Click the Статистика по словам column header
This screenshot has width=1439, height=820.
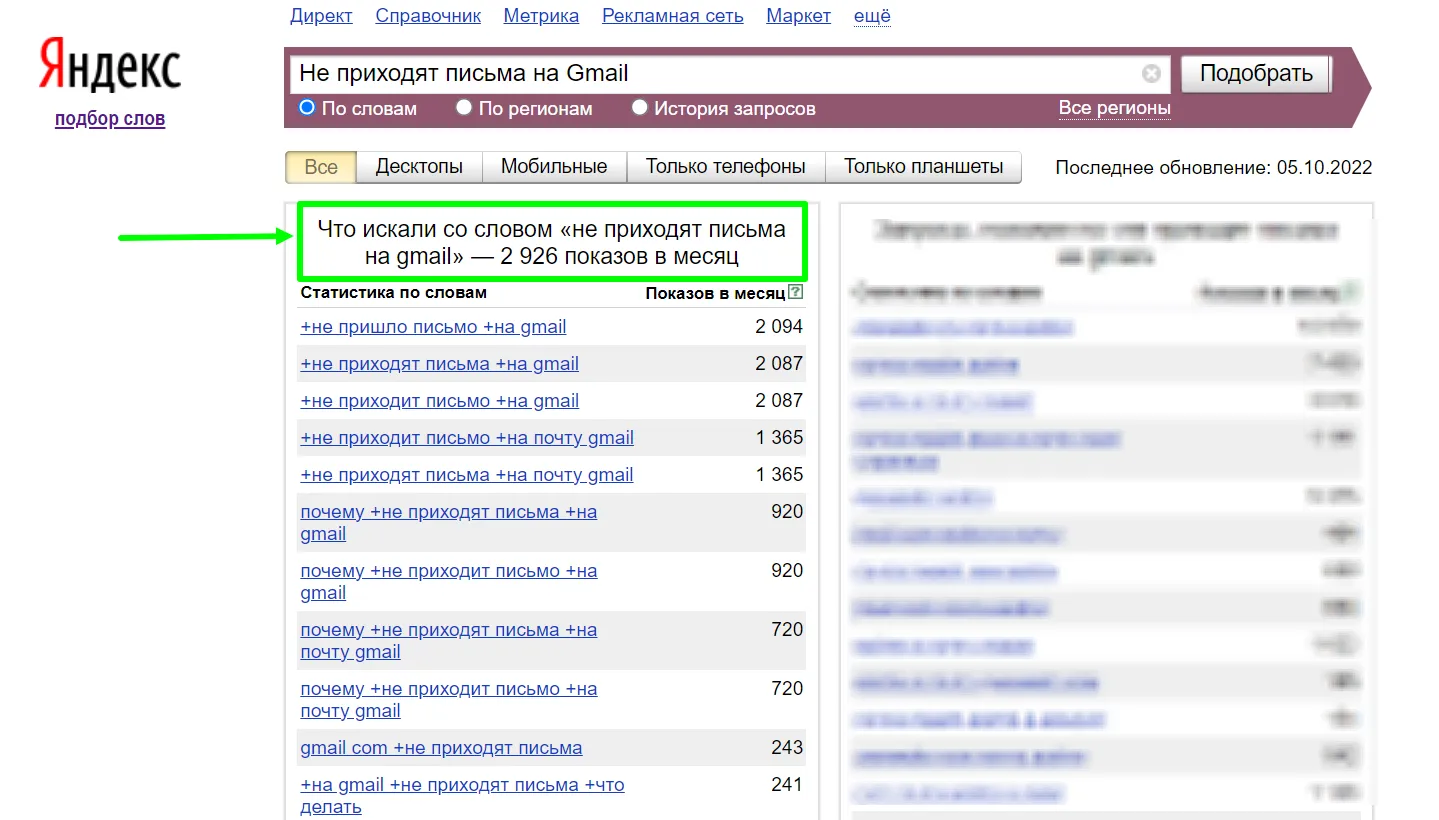pyautogui.click(x=394, y=293)
